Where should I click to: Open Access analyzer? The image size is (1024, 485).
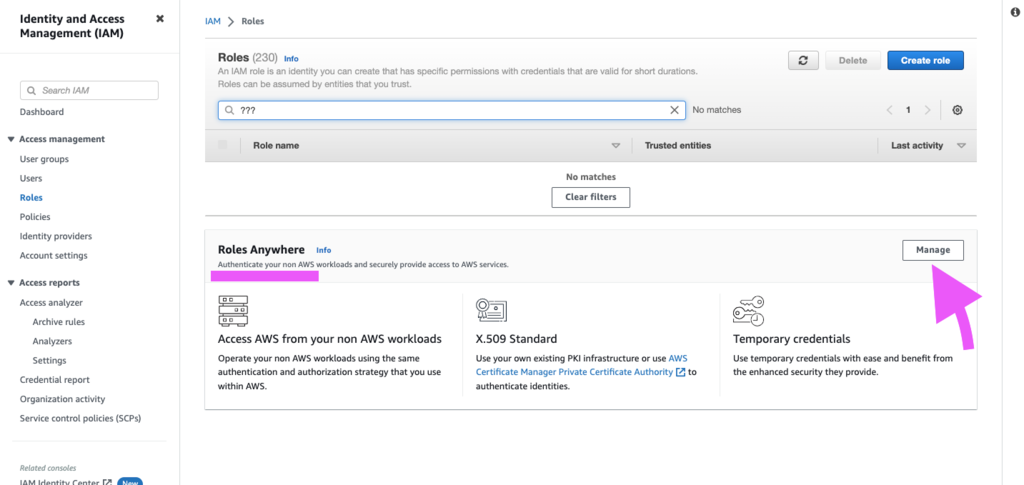(x=51, y=302)
